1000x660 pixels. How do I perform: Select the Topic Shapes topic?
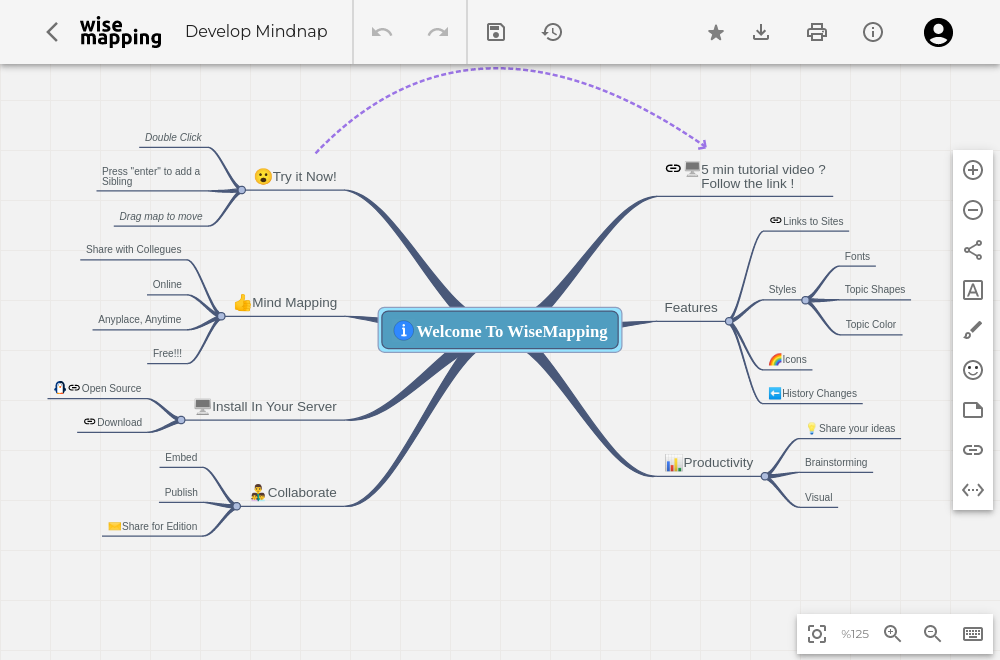pyautogui.click(x=874, y=290)
